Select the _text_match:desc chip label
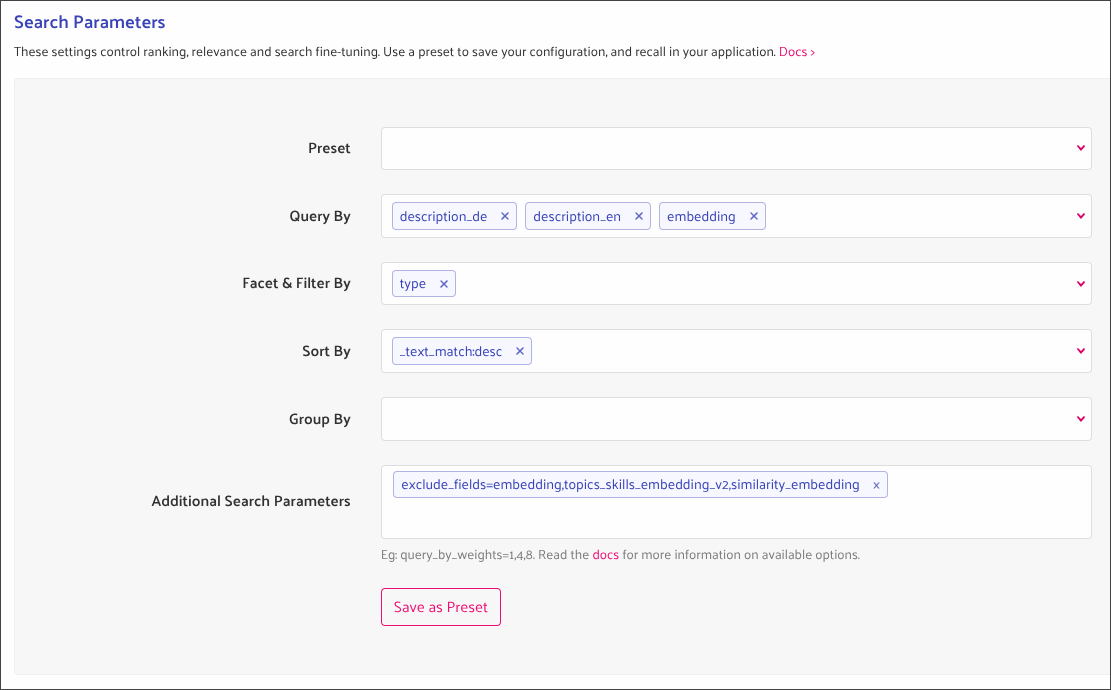Image resolution: width=1111 pixels, height=690 pixels. click(x=449, y=351)
